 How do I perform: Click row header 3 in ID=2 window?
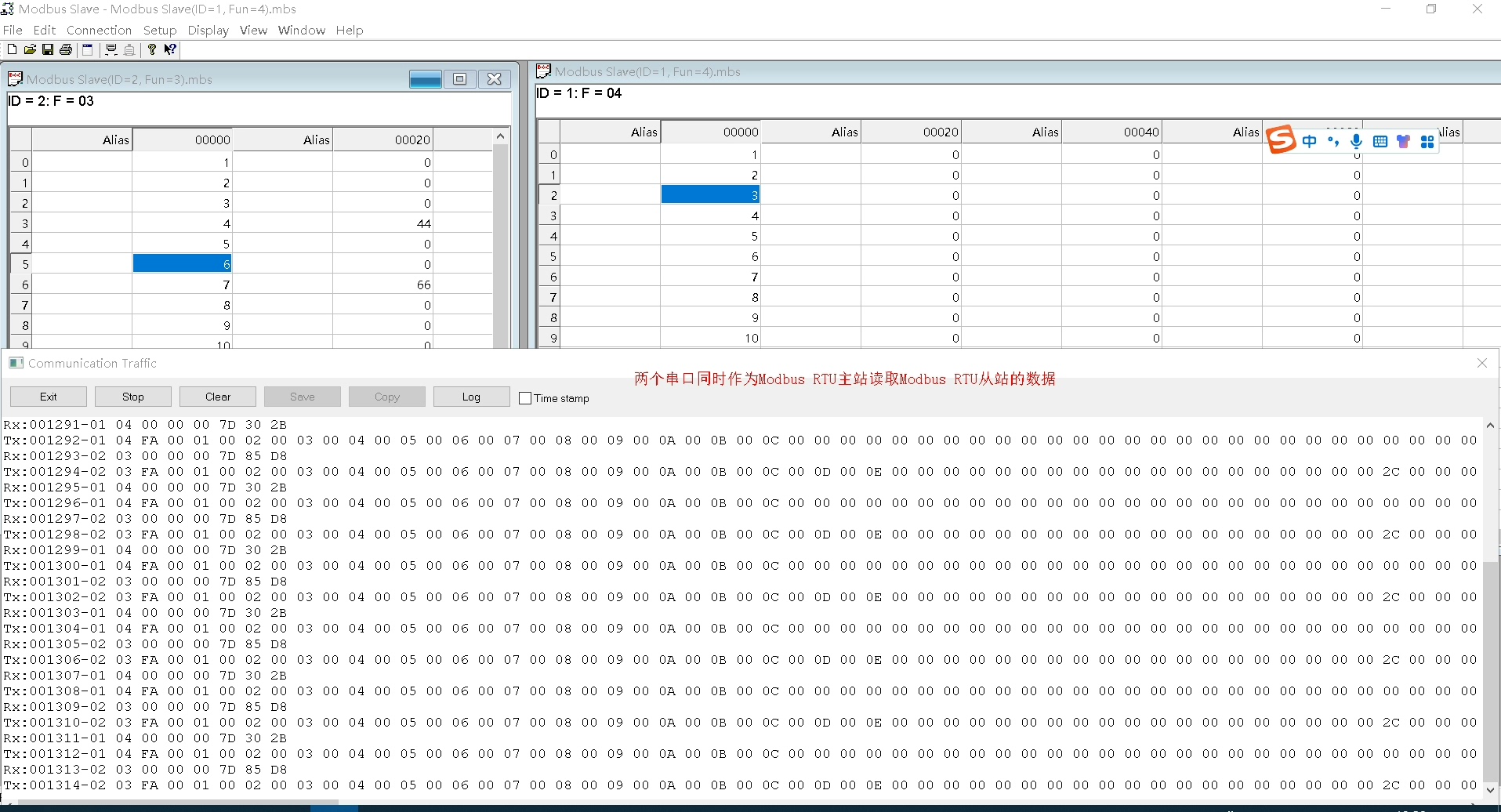pyautogui.click(x=21, y=223)
